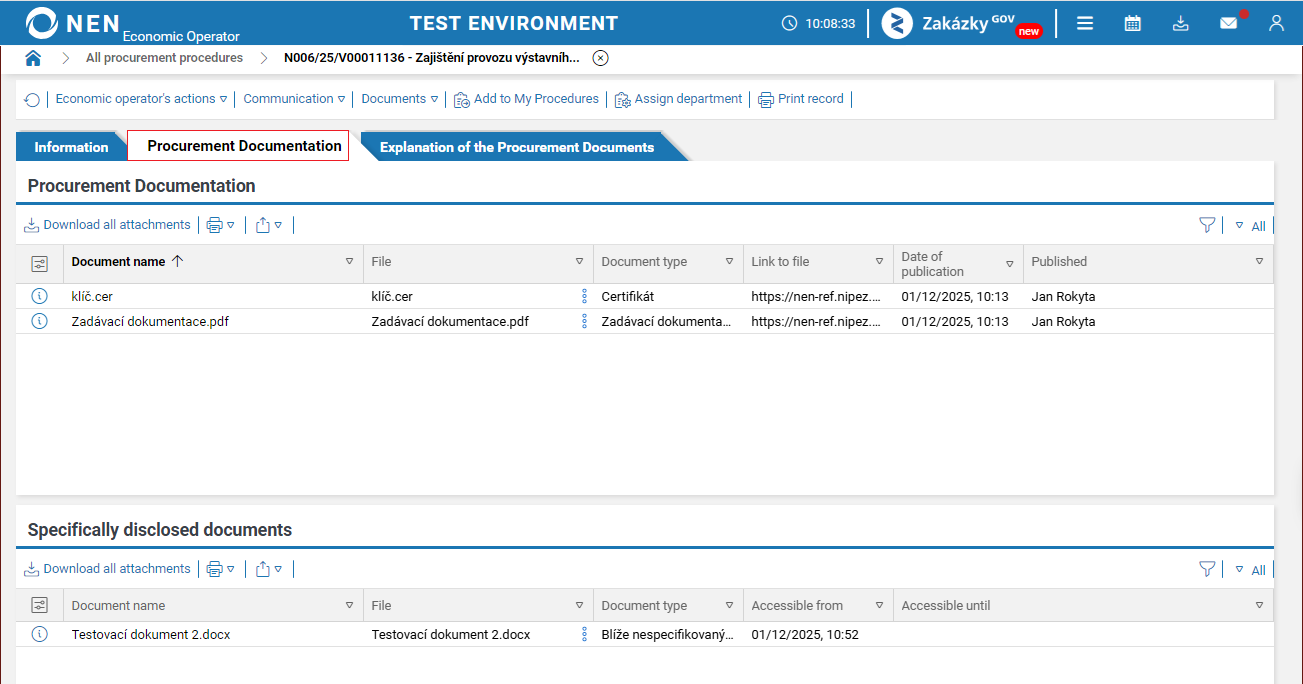This screenshot has height=684, width=1303.
Task: Click Certifikát document type cell
Action: pos(627,296)
